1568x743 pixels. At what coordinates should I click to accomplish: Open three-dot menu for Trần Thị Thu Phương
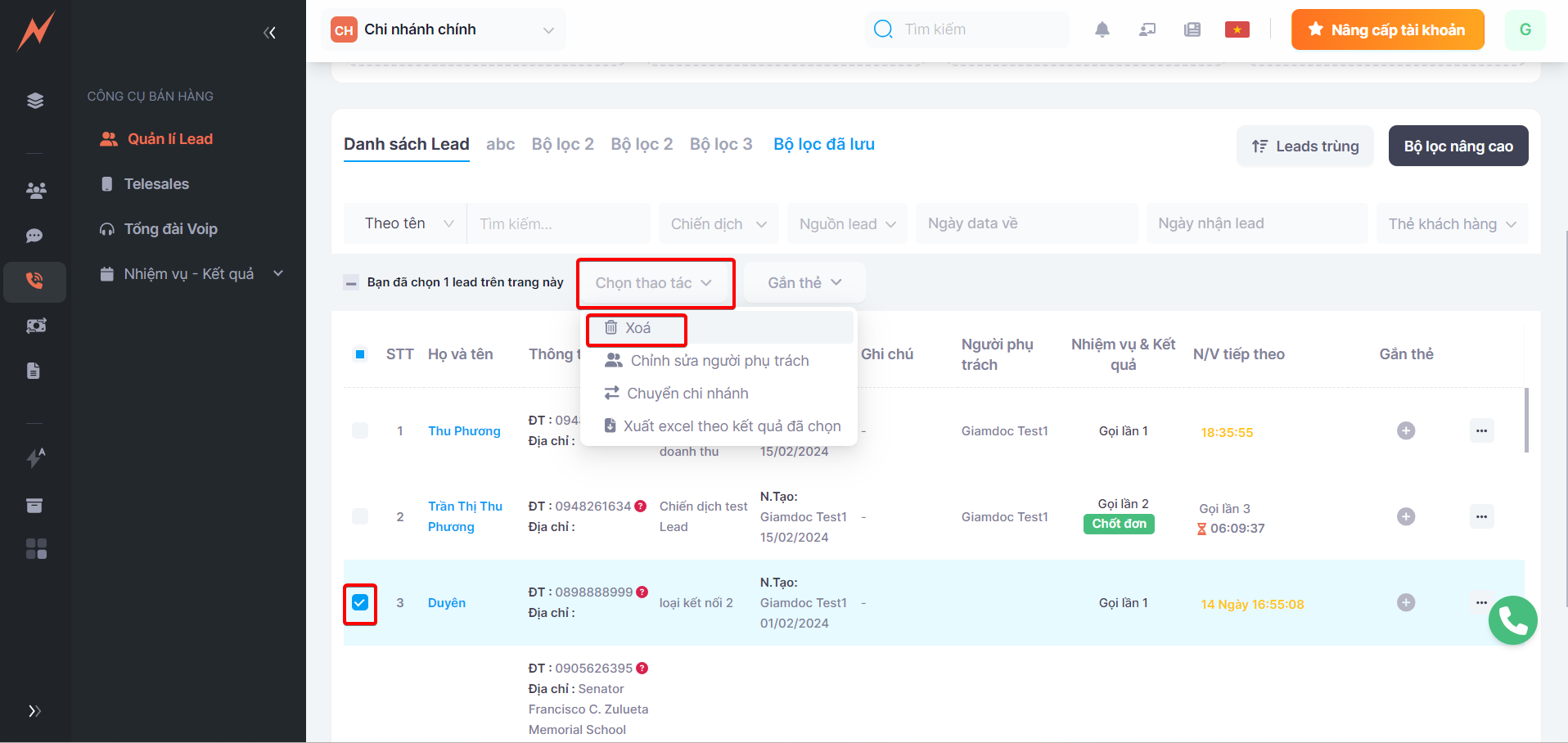coord(1481,516)
